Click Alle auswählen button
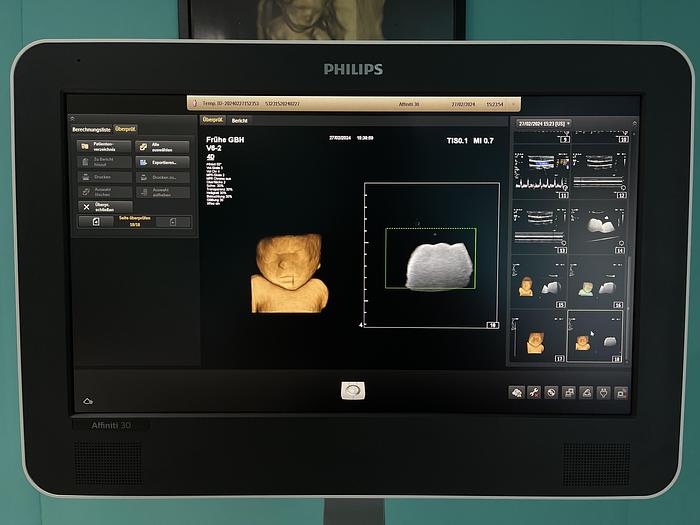 click(162, 147)
